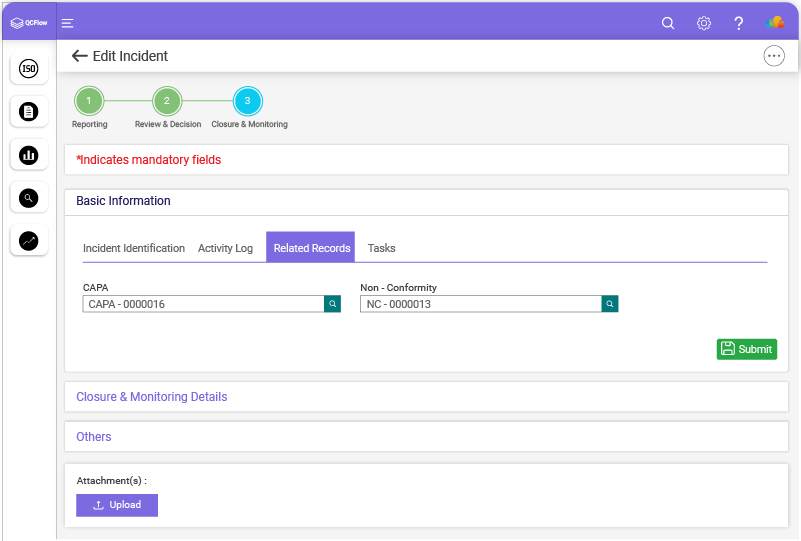Click the Upload attachment button
This screenshot has height=541, width=801.
pyautogui.click(x=117, y=505)
